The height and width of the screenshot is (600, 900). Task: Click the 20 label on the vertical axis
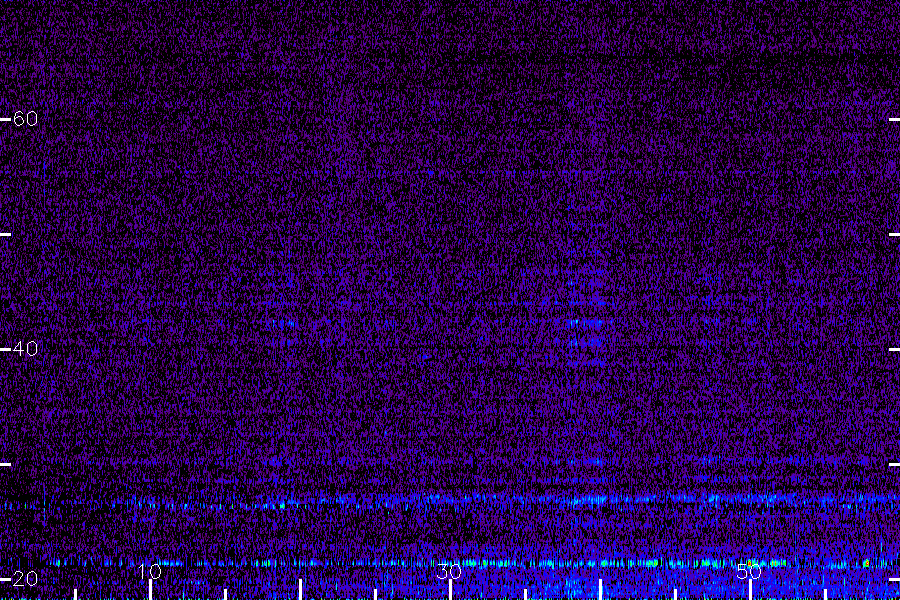[x=25, y=578]
